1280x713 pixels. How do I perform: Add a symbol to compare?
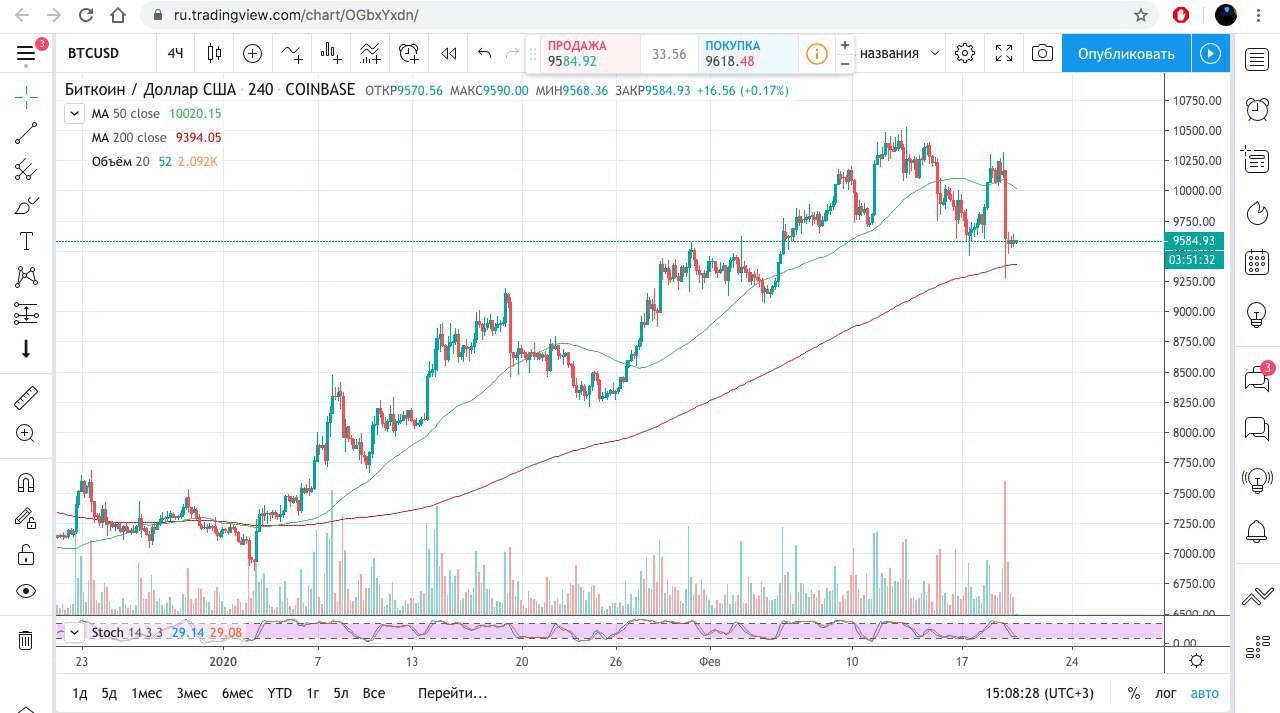[x=252, y=54]
